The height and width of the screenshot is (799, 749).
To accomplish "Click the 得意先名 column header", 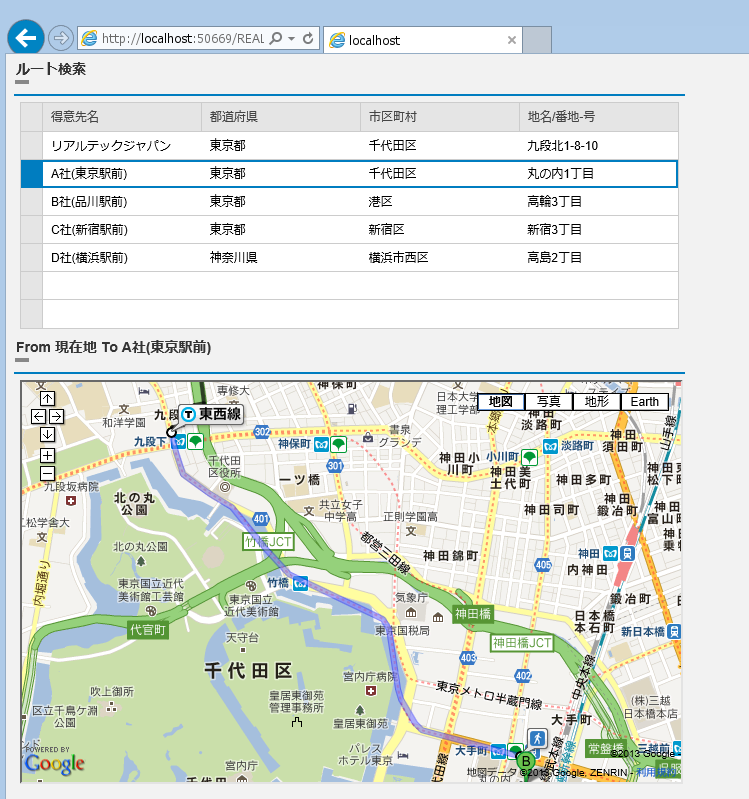I will [122, 117].
